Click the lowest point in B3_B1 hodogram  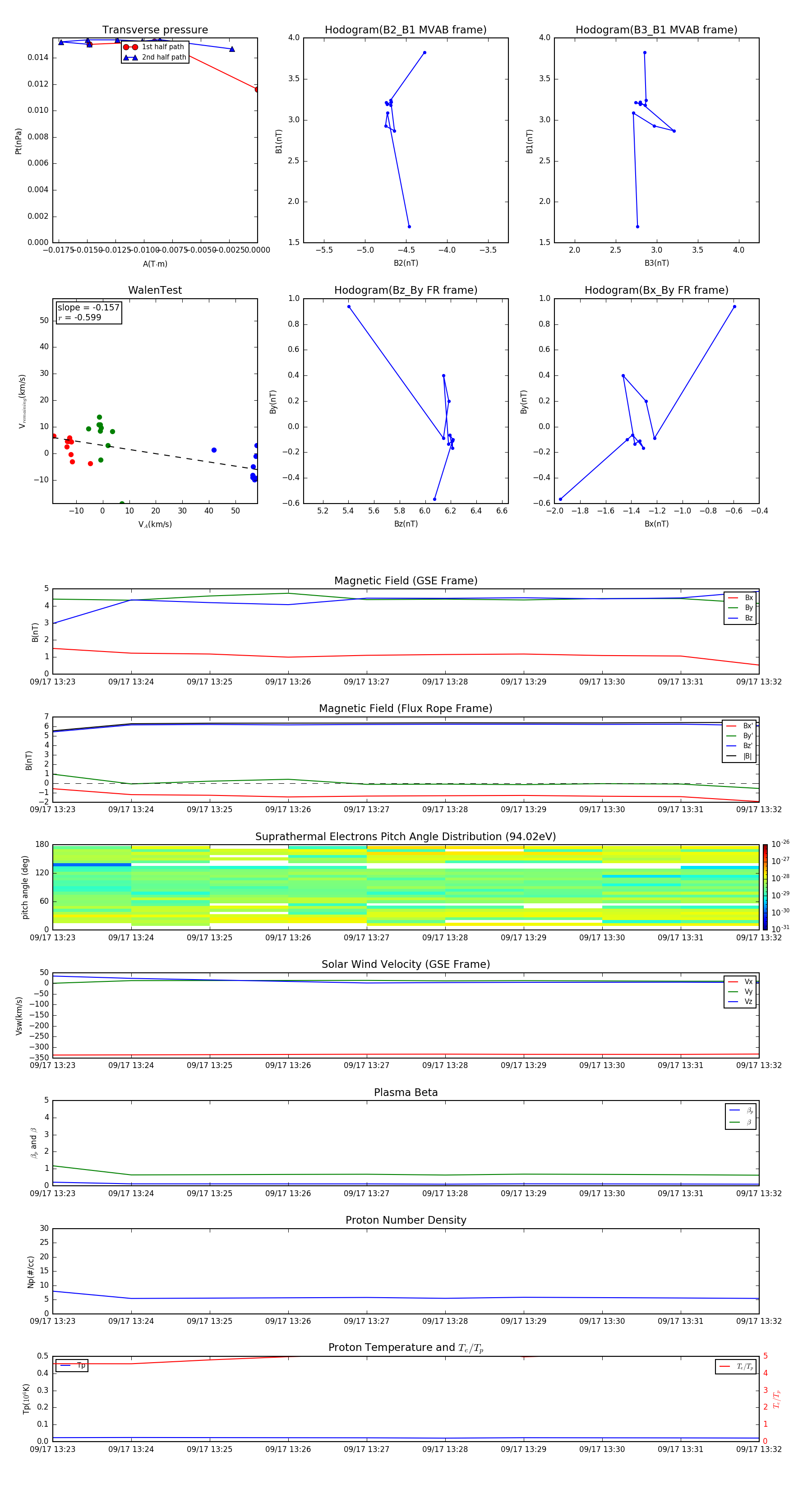[637, 227]
